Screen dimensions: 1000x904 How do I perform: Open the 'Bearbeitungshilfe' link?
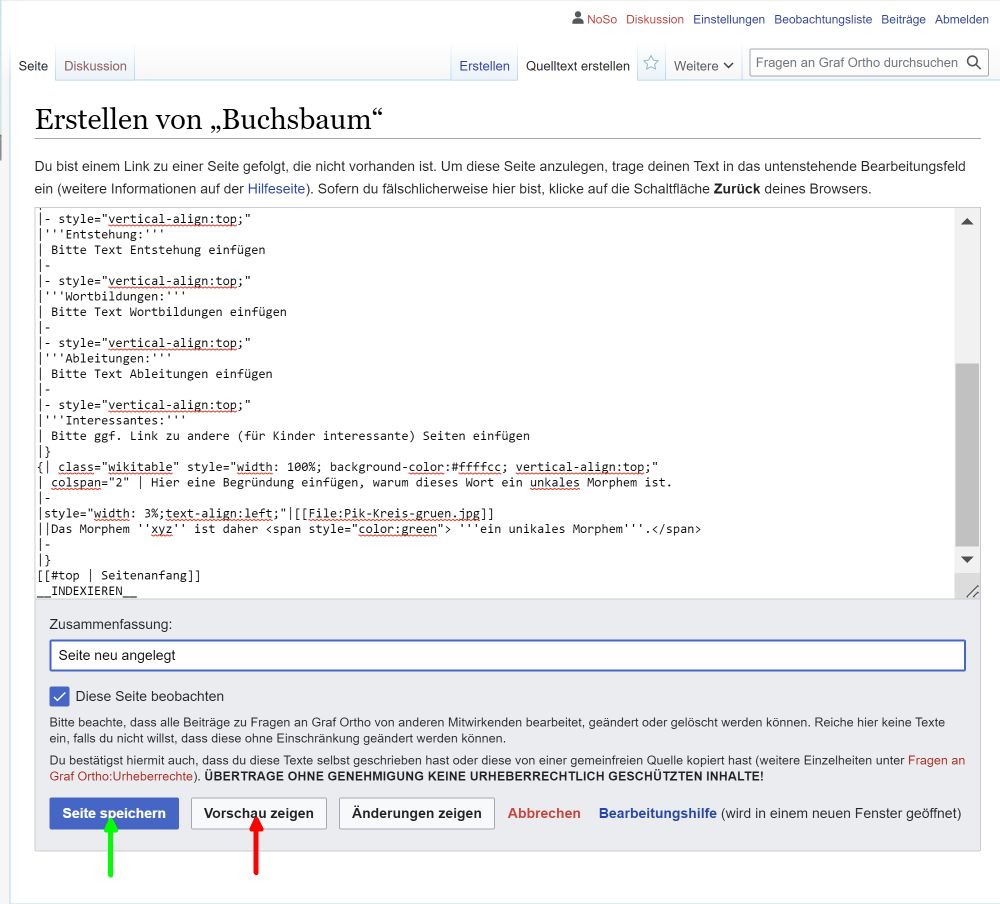[x=657, y=813]
